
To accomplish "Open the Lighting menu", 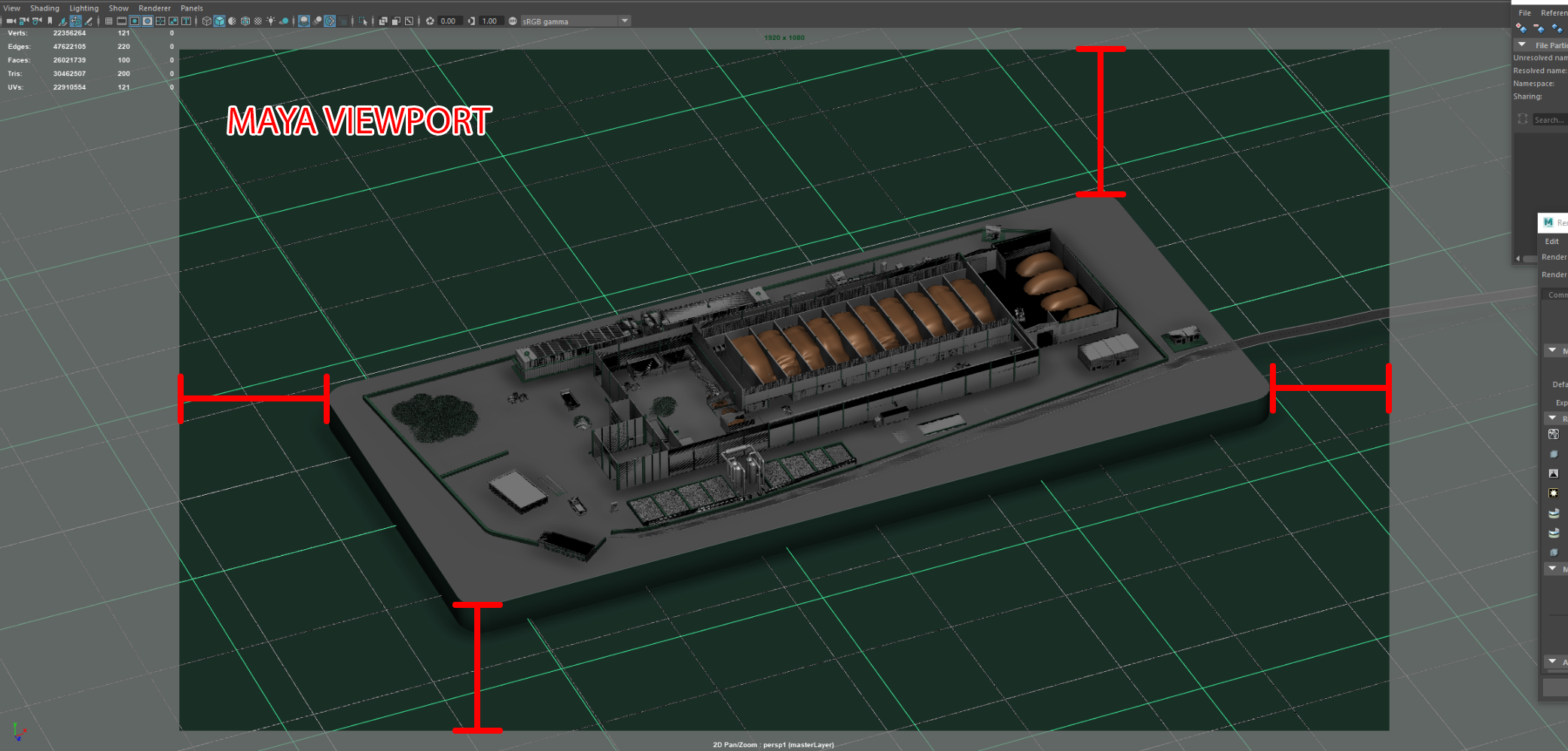I will (84, 8).
